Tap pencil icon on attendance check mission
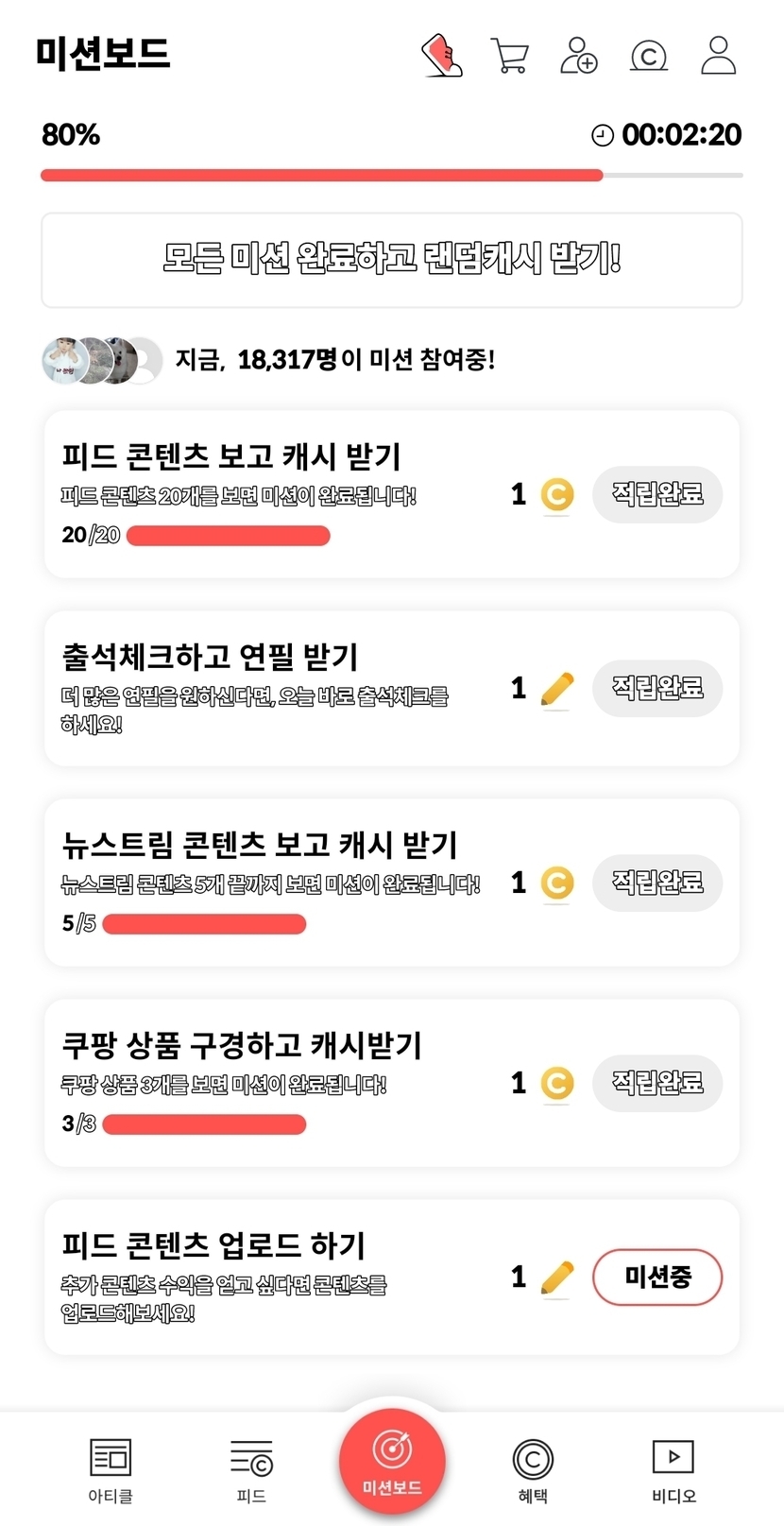 (557, 689)
